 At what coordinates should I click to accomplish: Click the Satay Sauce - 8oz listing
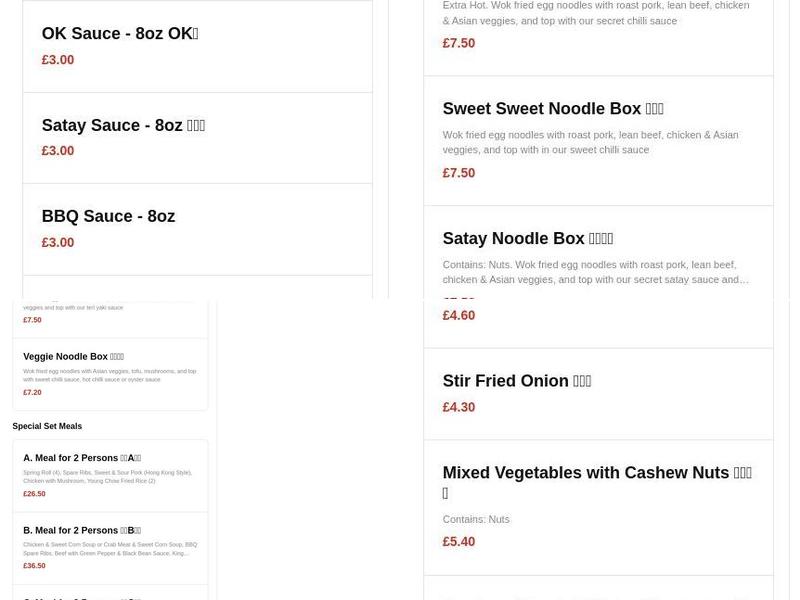122,125
